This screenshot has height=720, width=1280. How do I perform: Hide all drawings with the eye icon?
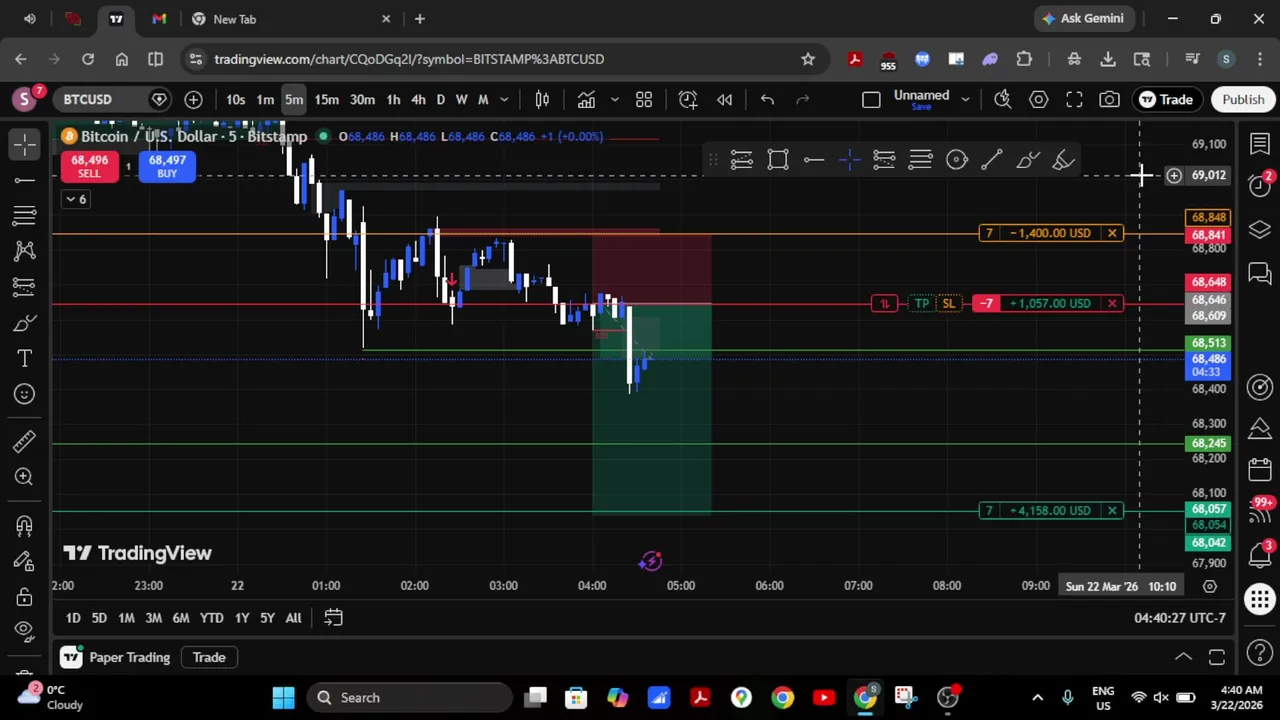(x=24, y=631)
